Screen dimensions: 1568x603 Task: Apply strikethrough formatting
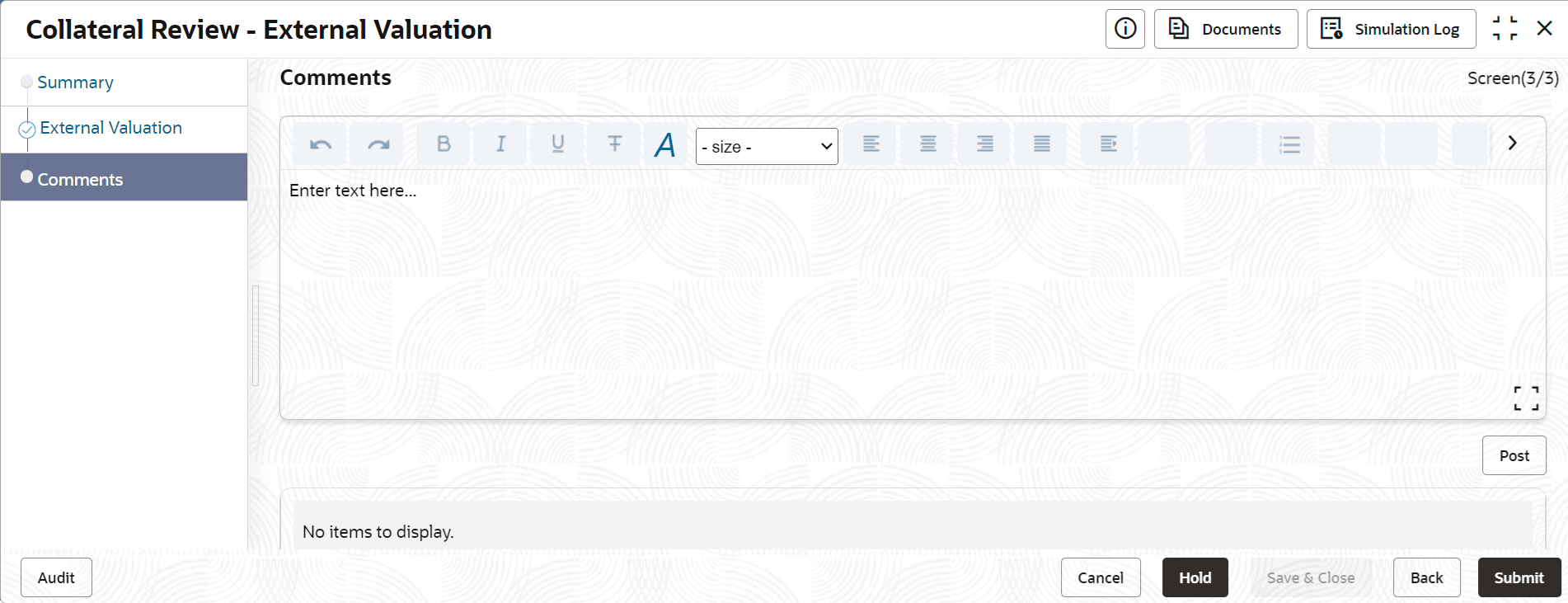(614, 144)
